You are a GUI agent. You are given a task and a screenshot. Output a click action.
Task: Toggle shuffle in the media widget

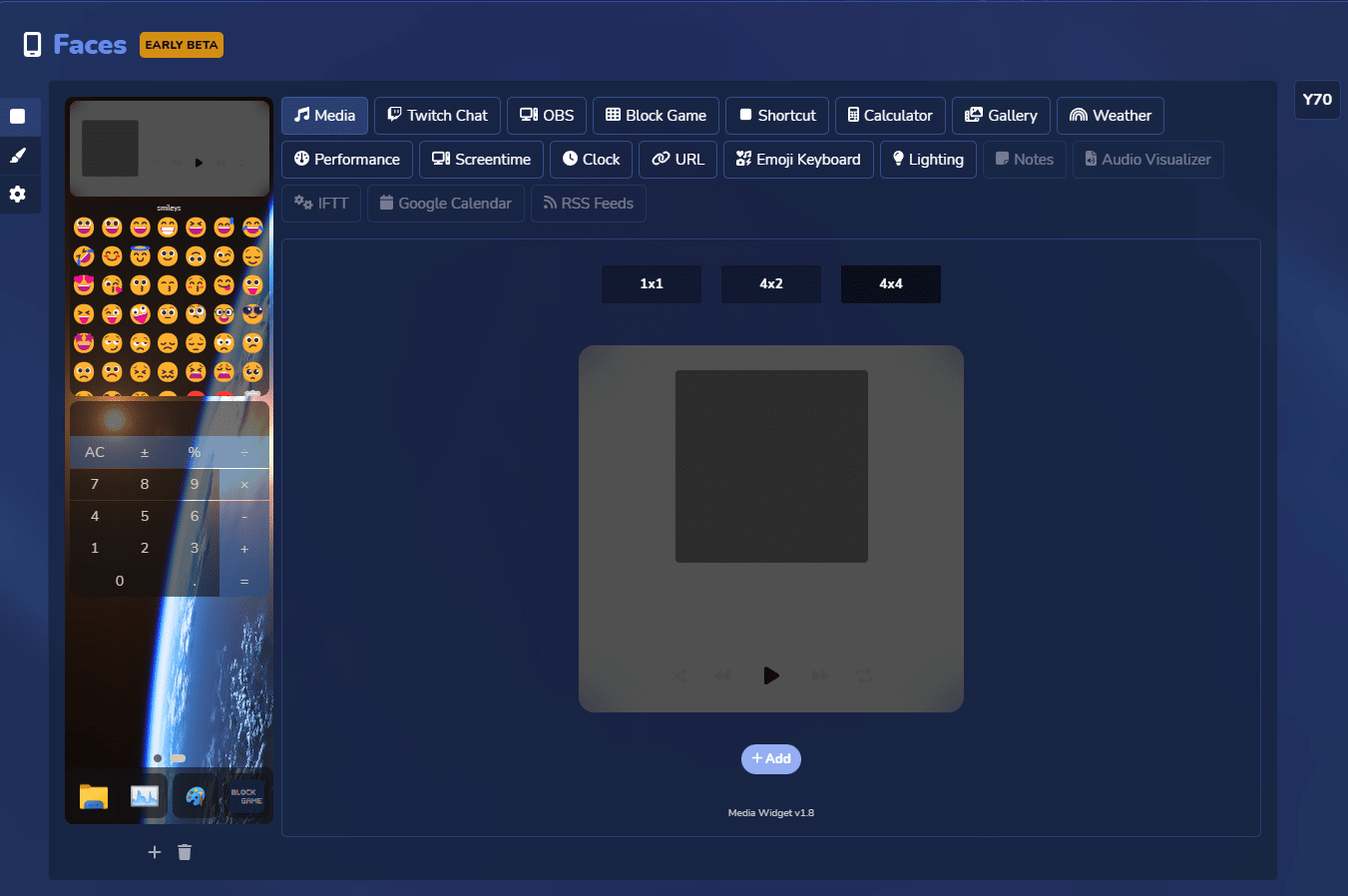pos(678,675)
